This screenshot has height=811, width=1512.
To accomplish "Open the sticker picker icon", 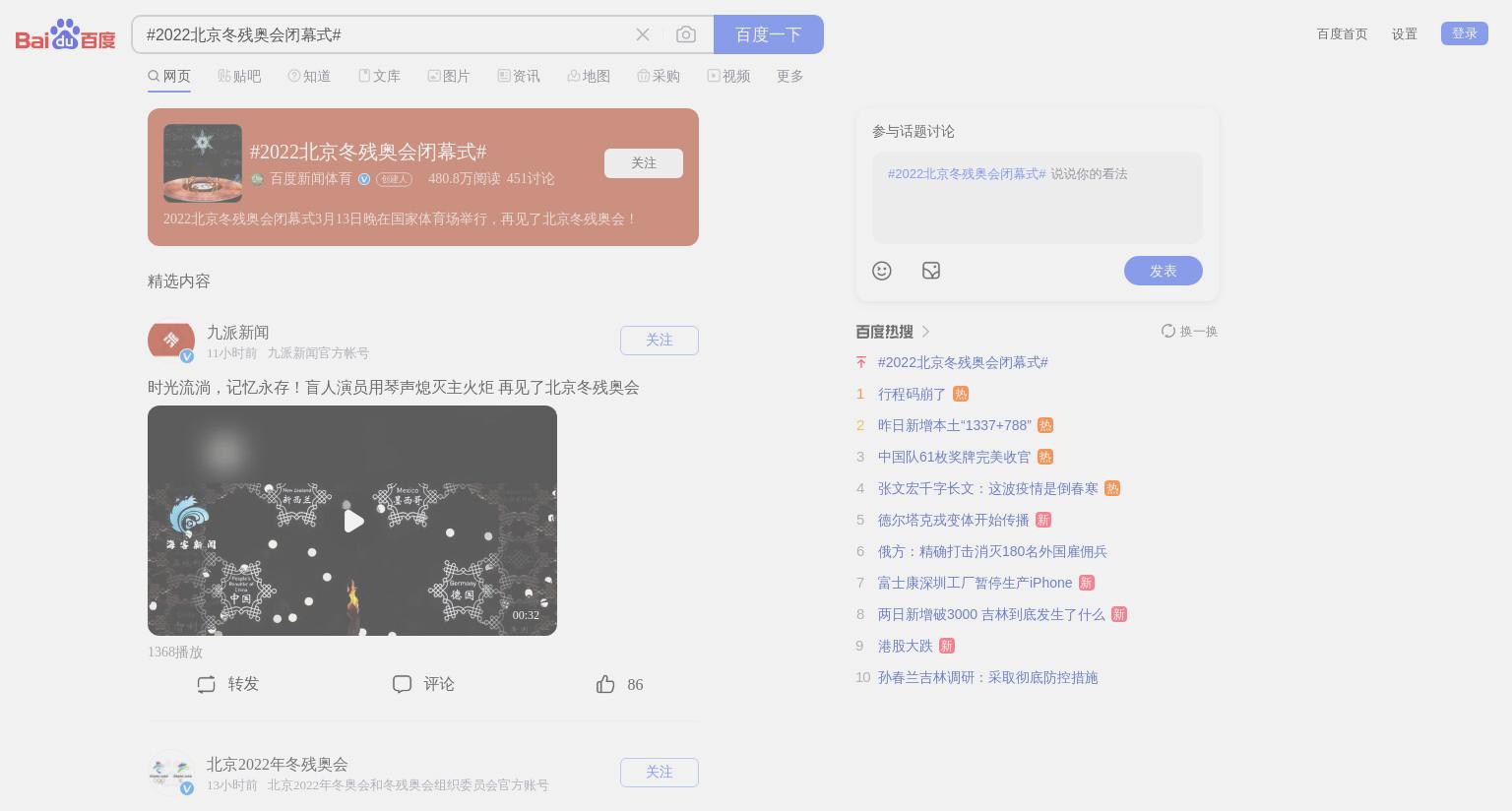I will (x=931, y=271).
